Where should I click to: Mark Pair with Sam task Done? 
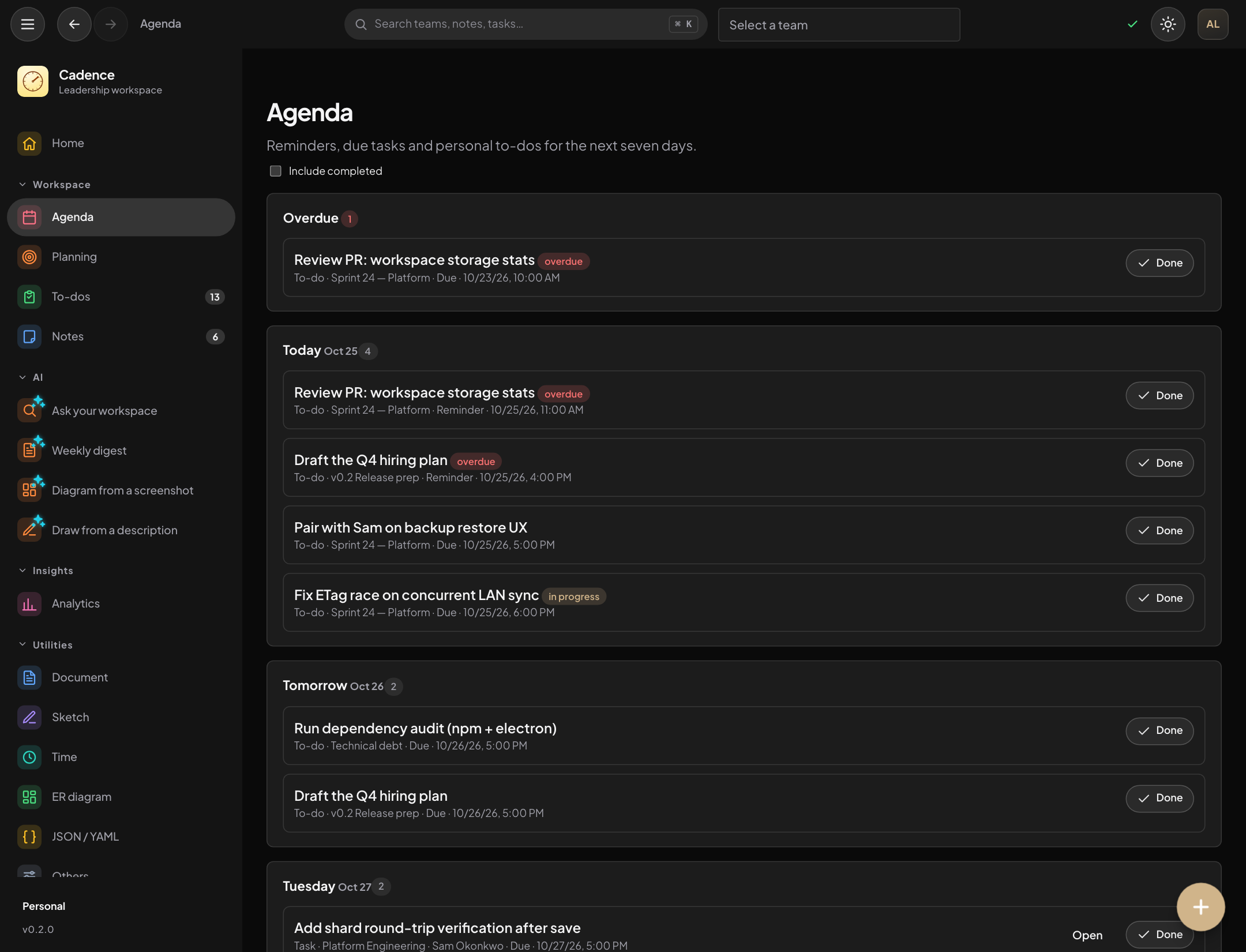click(x=1159, y=531)
